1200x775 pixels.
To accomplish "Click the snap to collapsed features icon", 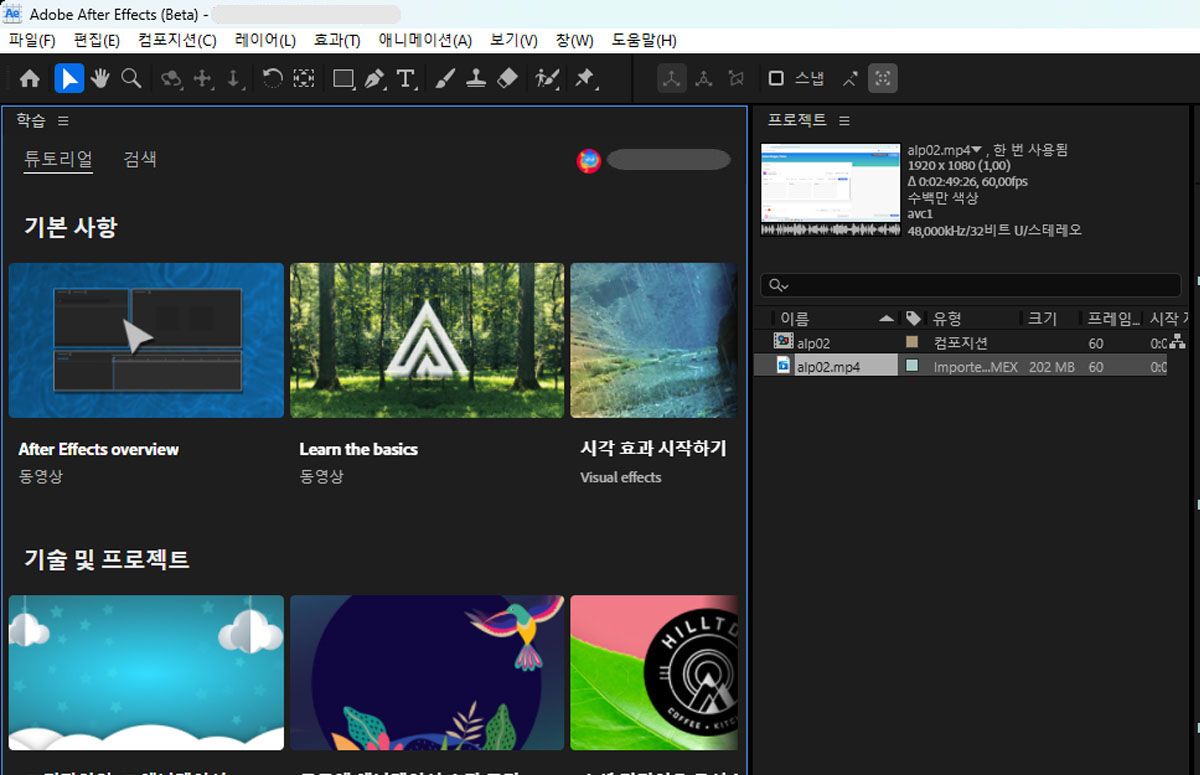I will click(x=882, y=78).
